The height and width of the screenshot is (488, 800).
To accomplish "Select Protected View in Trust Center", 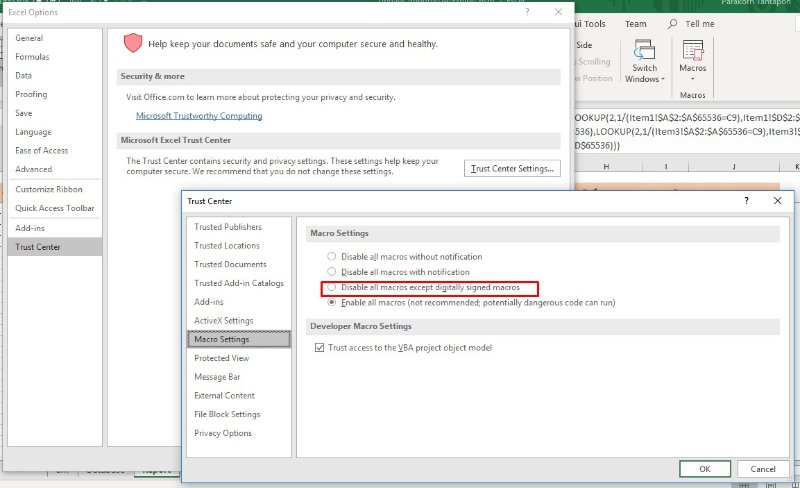I will coord(222,358).
